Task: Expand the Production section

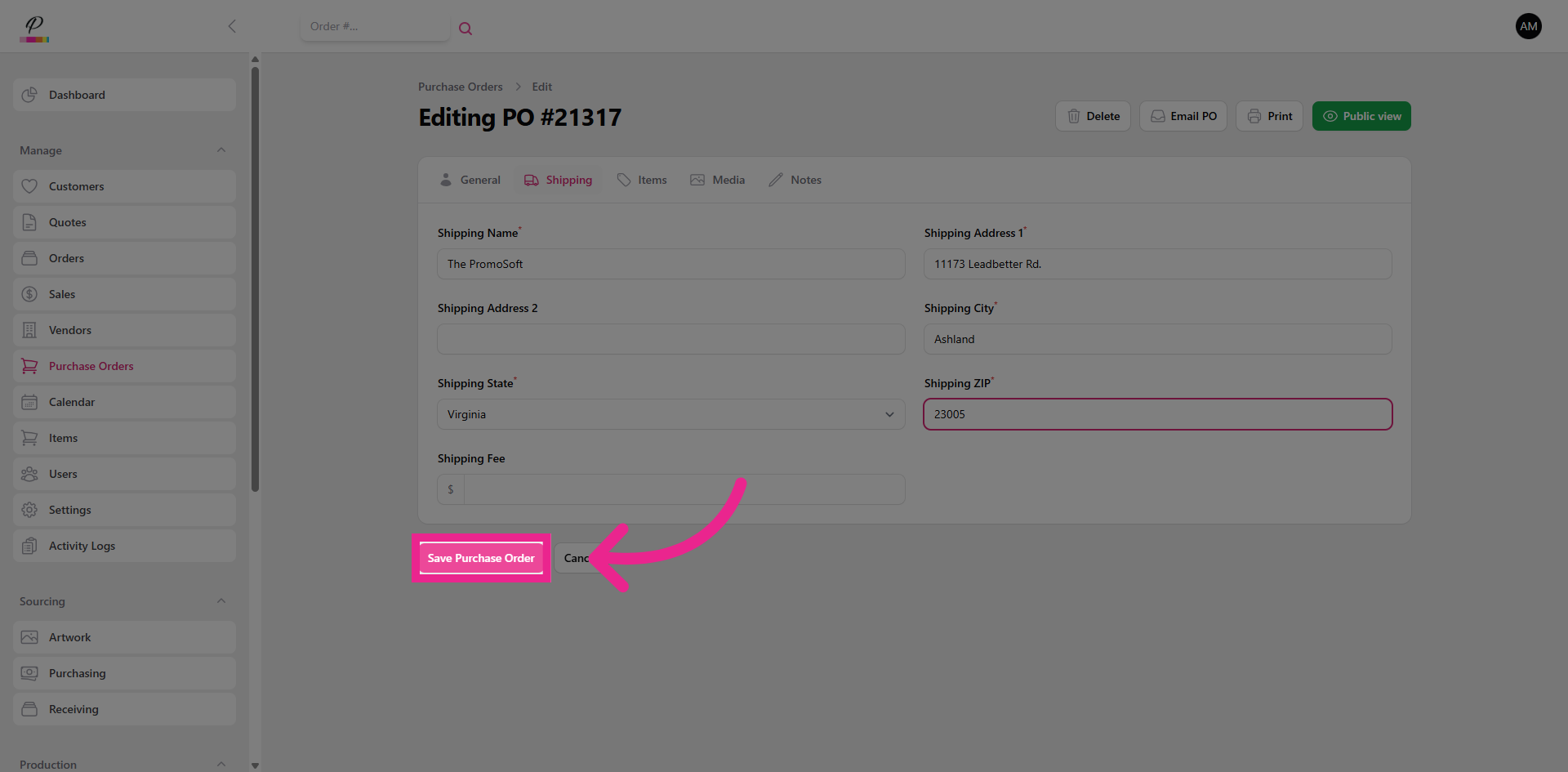Action: click(220, 764)
